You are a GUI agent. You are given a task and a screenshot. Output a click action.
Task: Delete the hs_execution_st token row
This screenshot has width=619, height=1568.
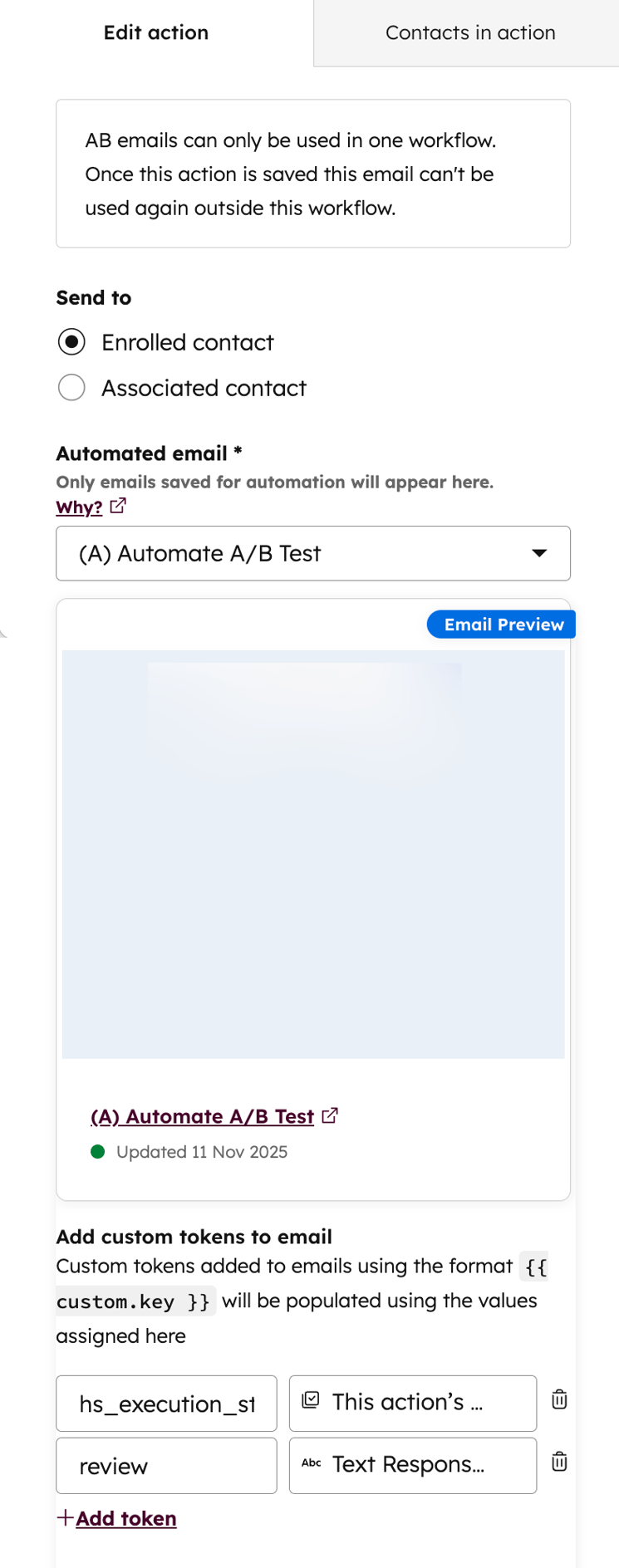(x=559, y=1399)
